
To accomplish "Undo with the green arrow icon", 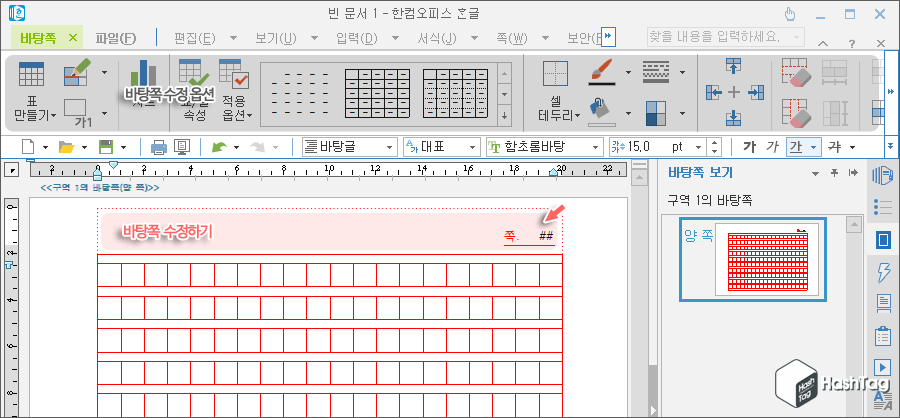I will (219, 147).
